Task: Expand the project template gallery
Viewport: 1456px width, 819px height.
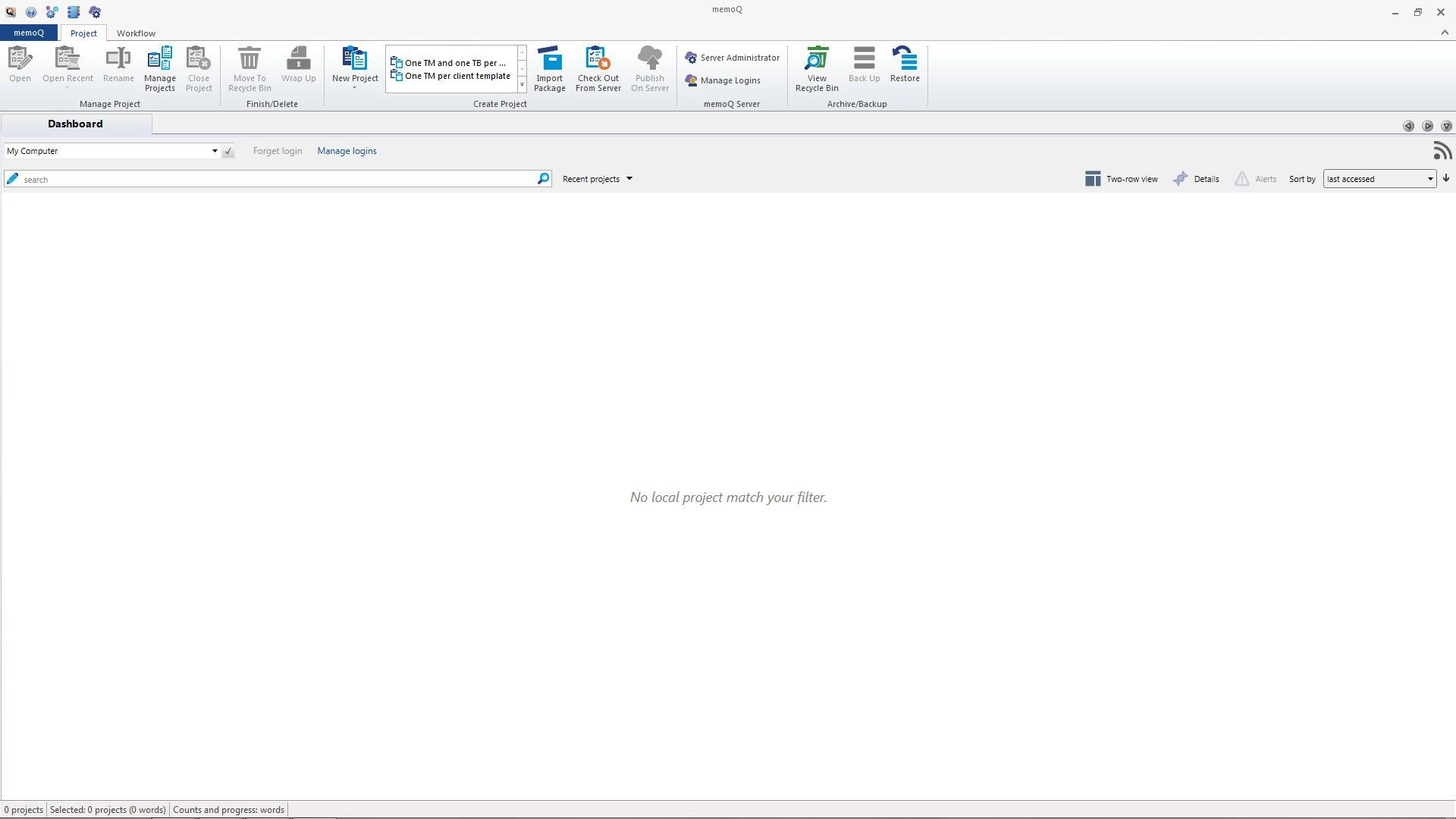Action: coord(522,86)
